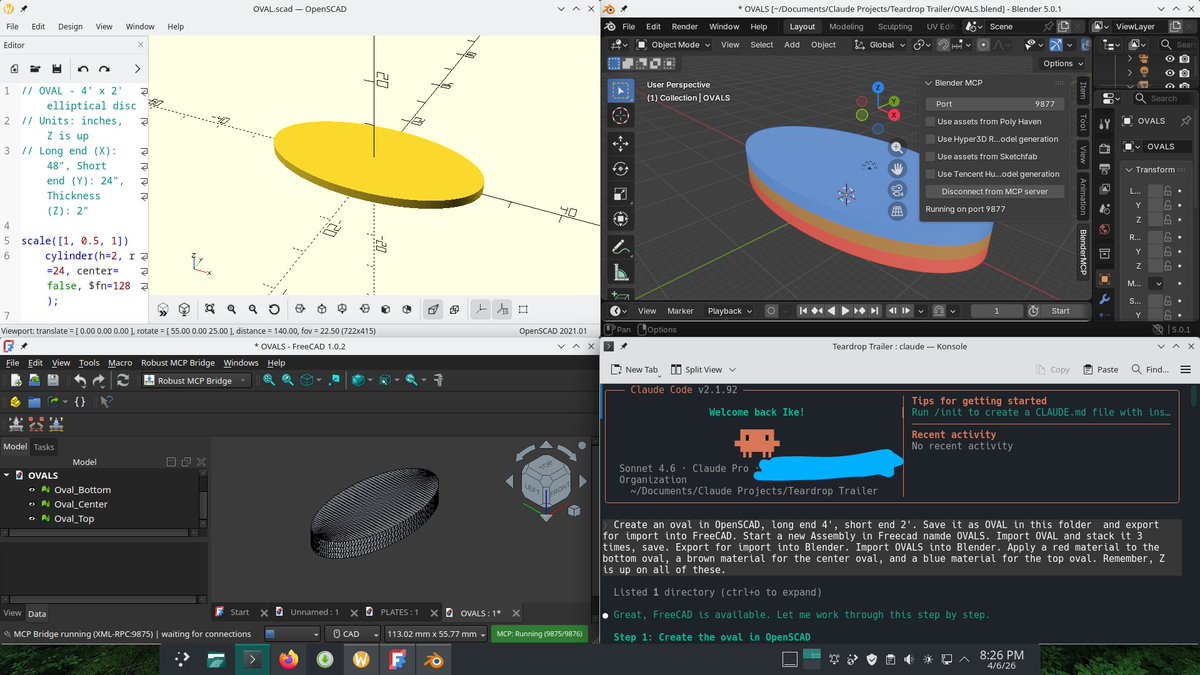Click Blender MCP Port number field

[x=995, y=104]
